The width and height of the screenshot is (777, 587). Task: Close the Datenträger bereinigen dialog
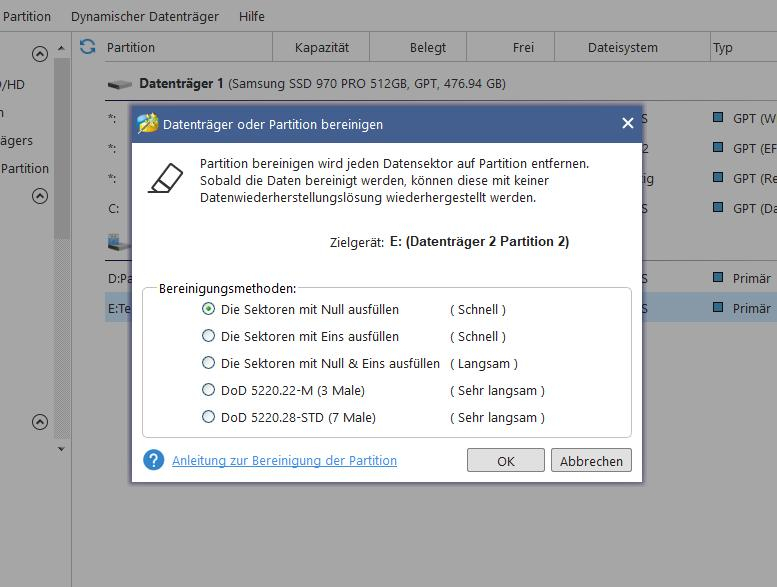[627, 123]
